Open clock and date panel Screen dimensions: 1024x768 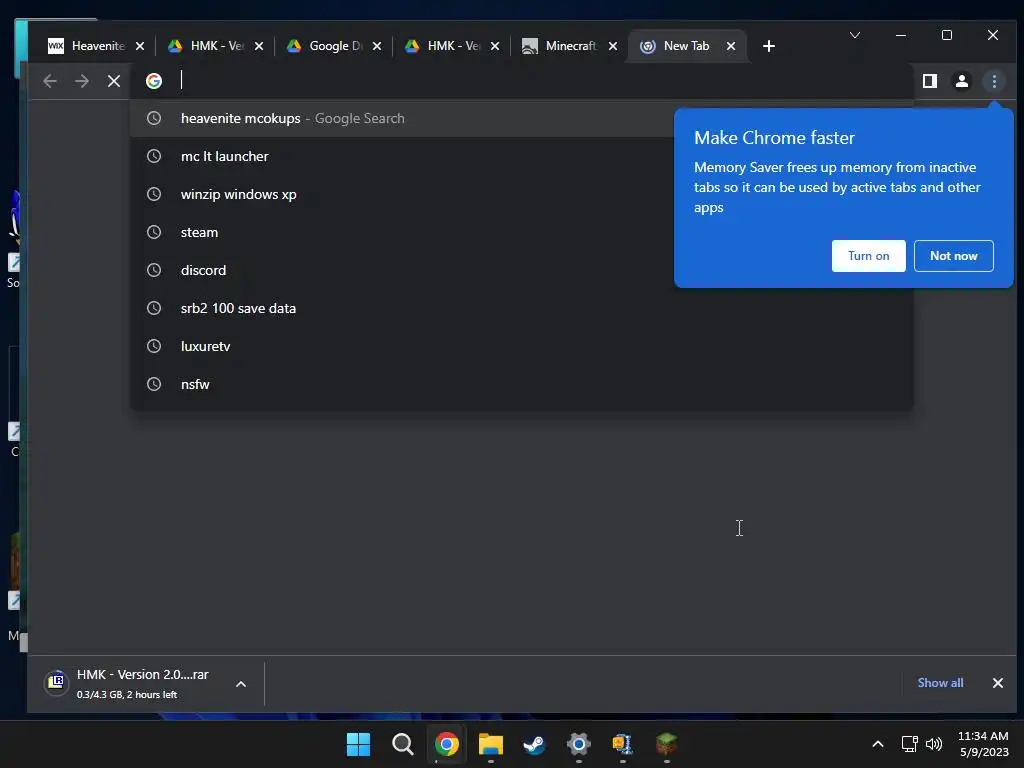point(984,744)
